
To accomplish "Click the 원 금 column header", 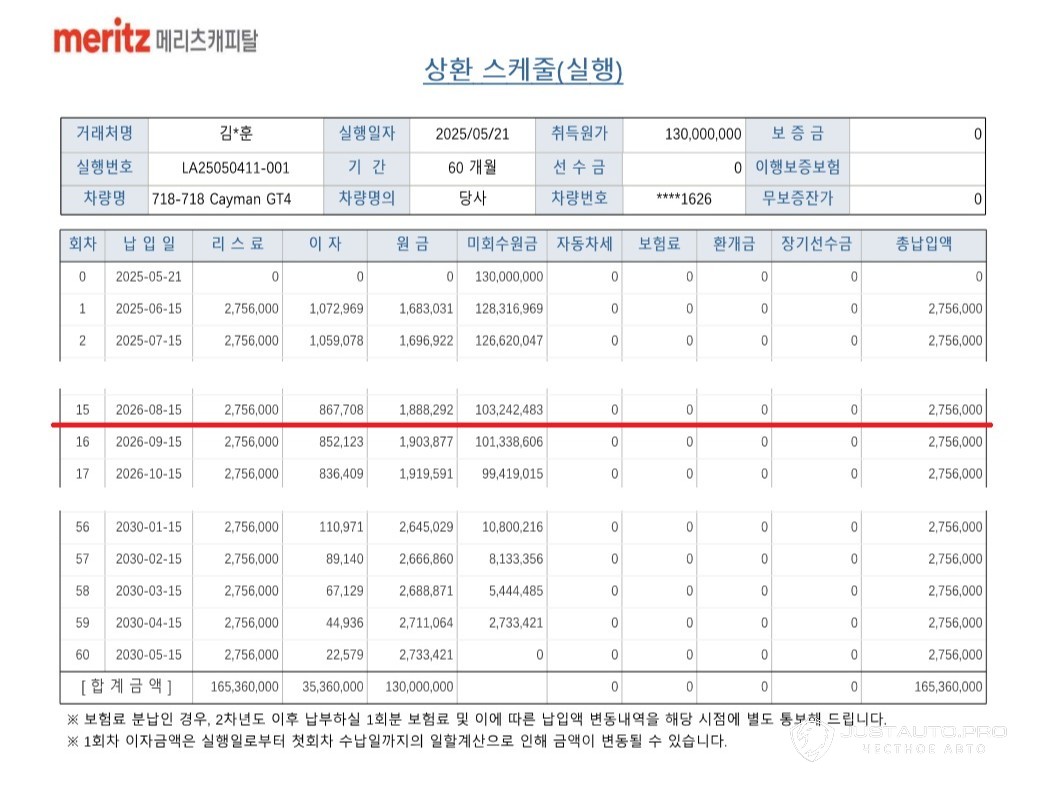I will [412, 244].
